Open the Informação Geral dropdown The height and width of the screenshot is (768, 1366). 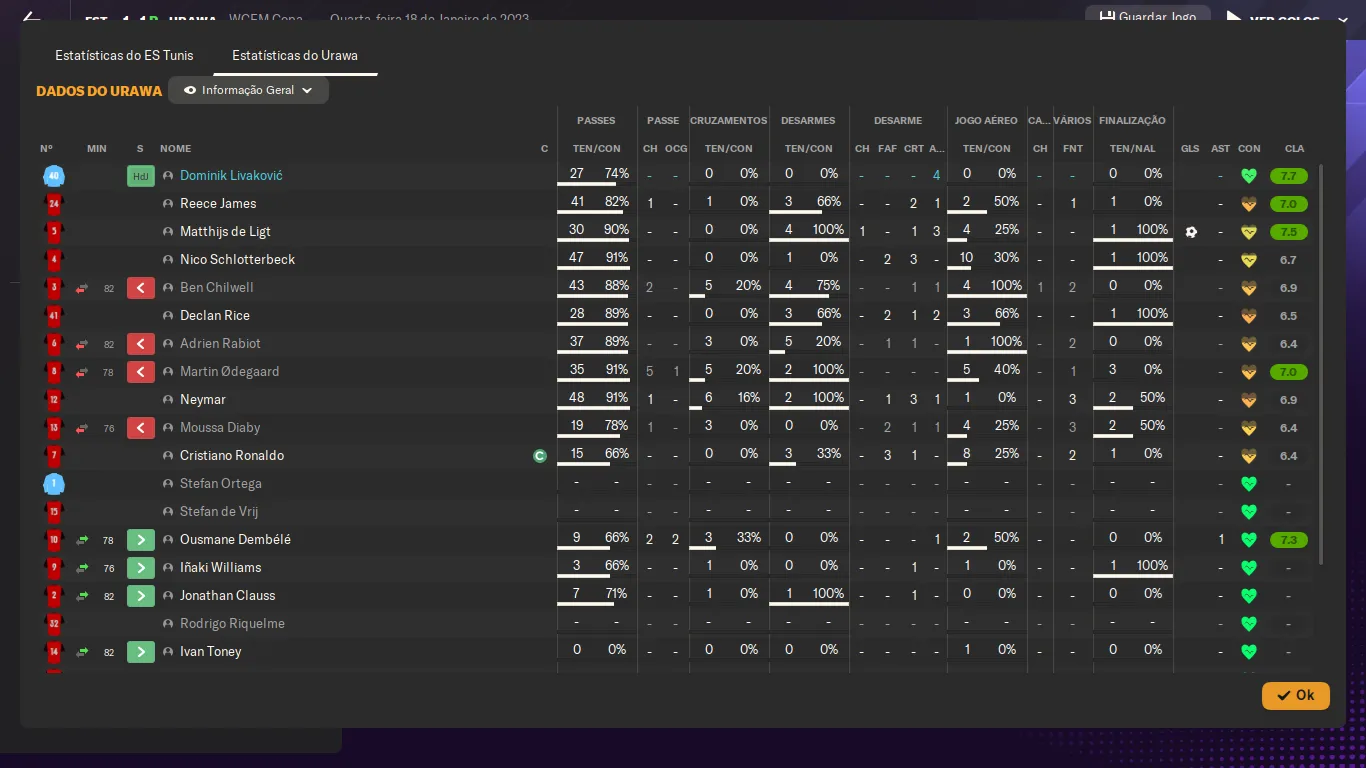(248, 90)
